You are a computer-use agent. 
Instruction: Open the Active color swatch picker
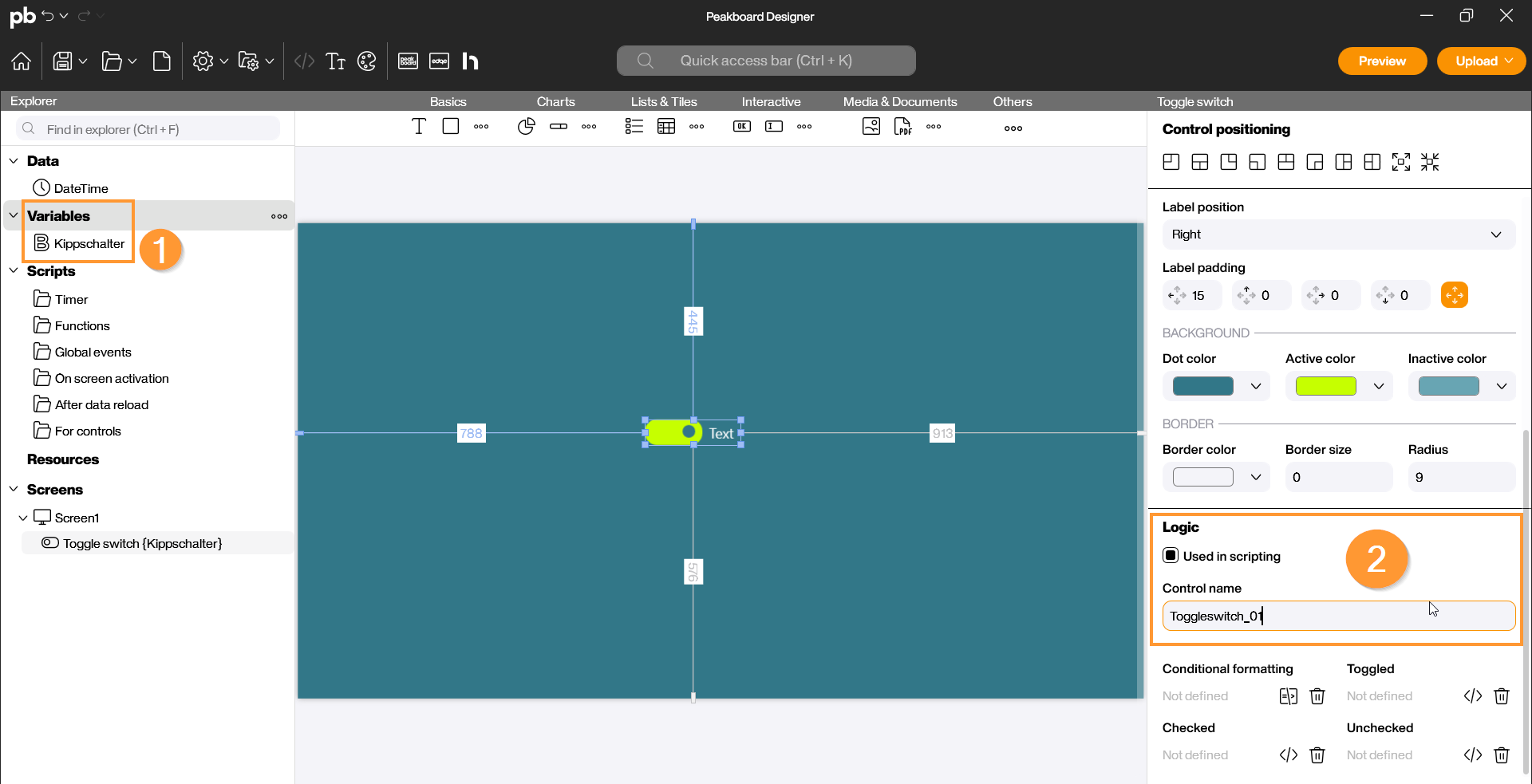pos(1325,386)
